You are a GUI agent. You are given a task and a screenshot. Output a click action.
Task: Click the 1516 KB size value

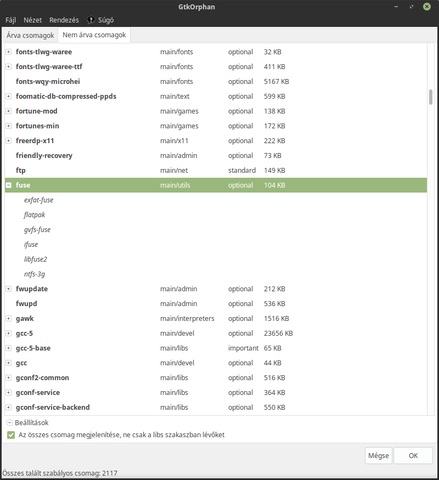[276, 318]
